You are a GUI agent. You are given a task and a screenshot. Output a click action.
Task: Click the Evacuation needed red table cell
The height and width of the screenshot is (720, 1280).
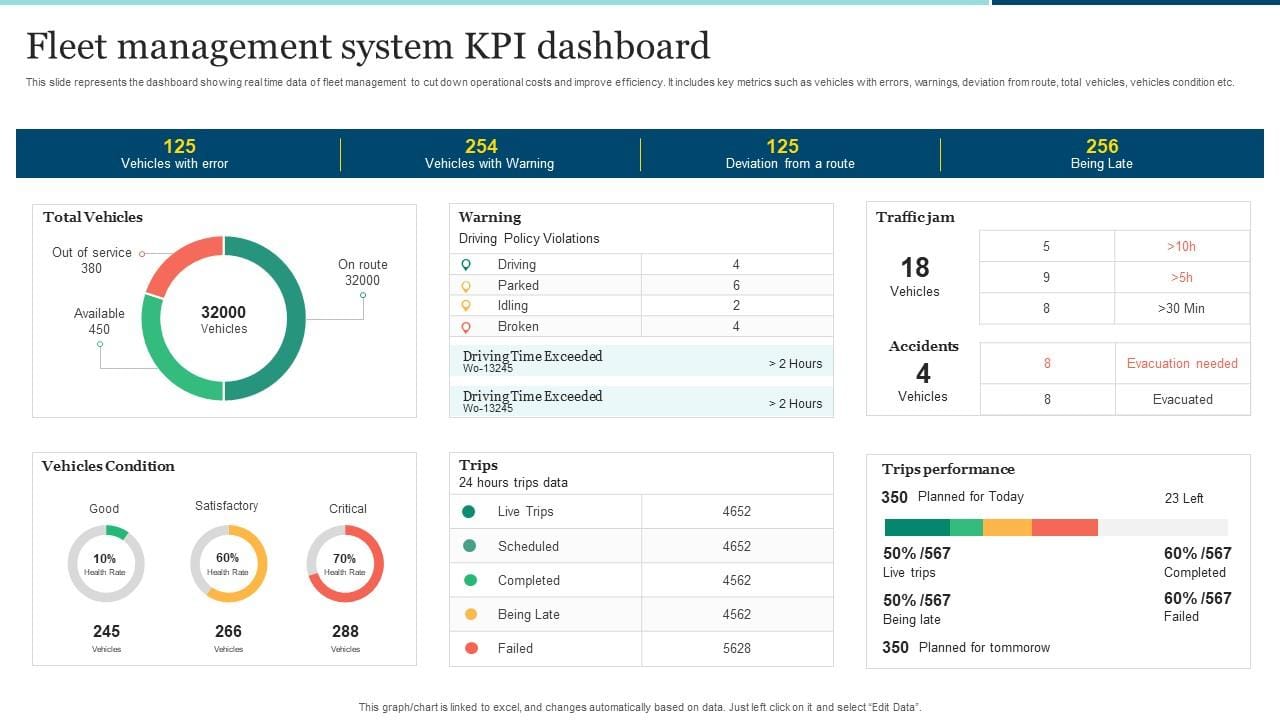point(1182,363)
